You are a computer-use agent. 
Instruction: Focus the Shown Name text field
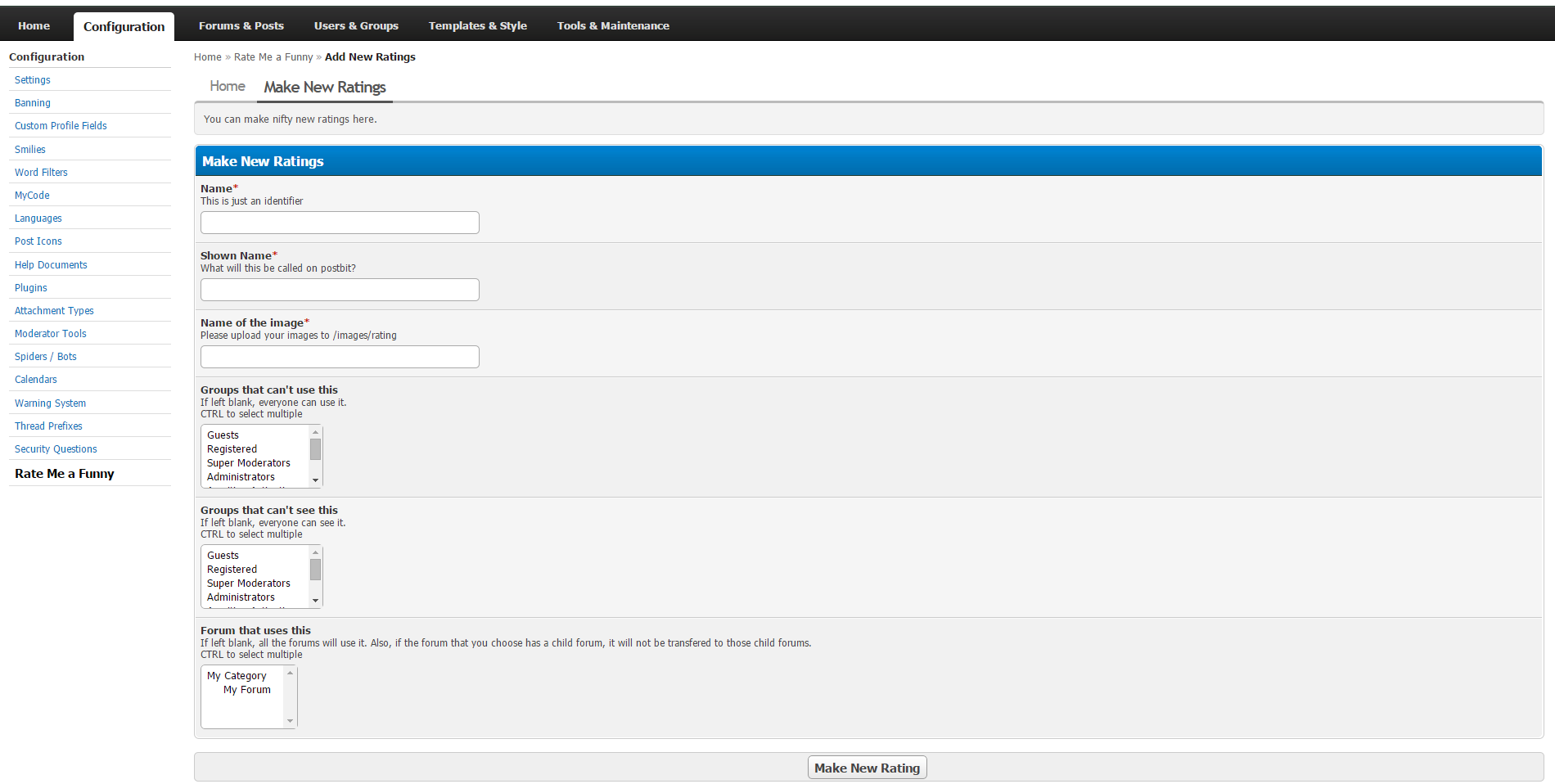pos(340,290)
